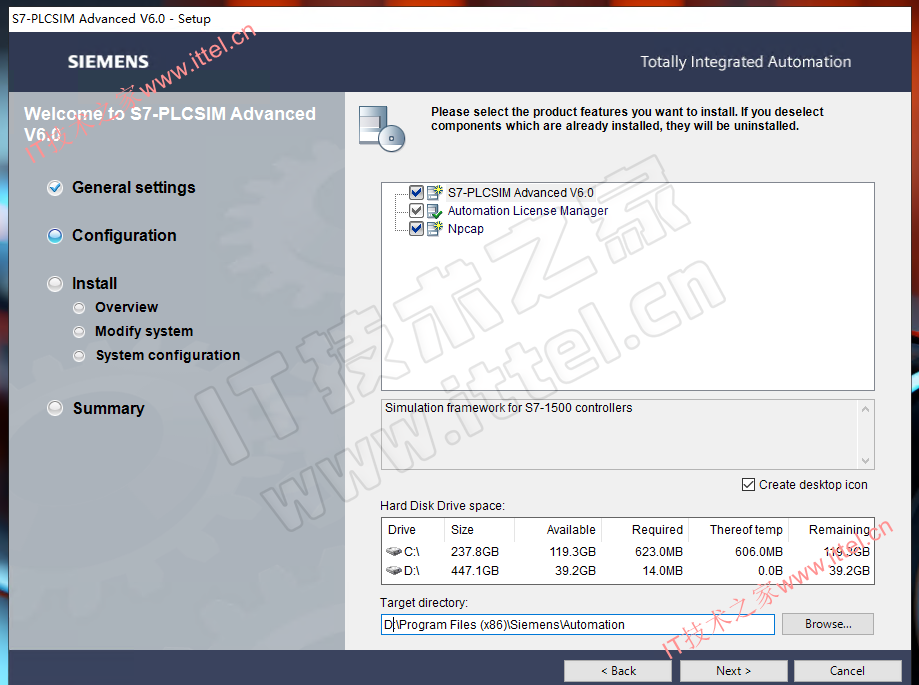The image size is (919, 685).
Task: Click the description box scroll down arrow
Action: [866, 461]
